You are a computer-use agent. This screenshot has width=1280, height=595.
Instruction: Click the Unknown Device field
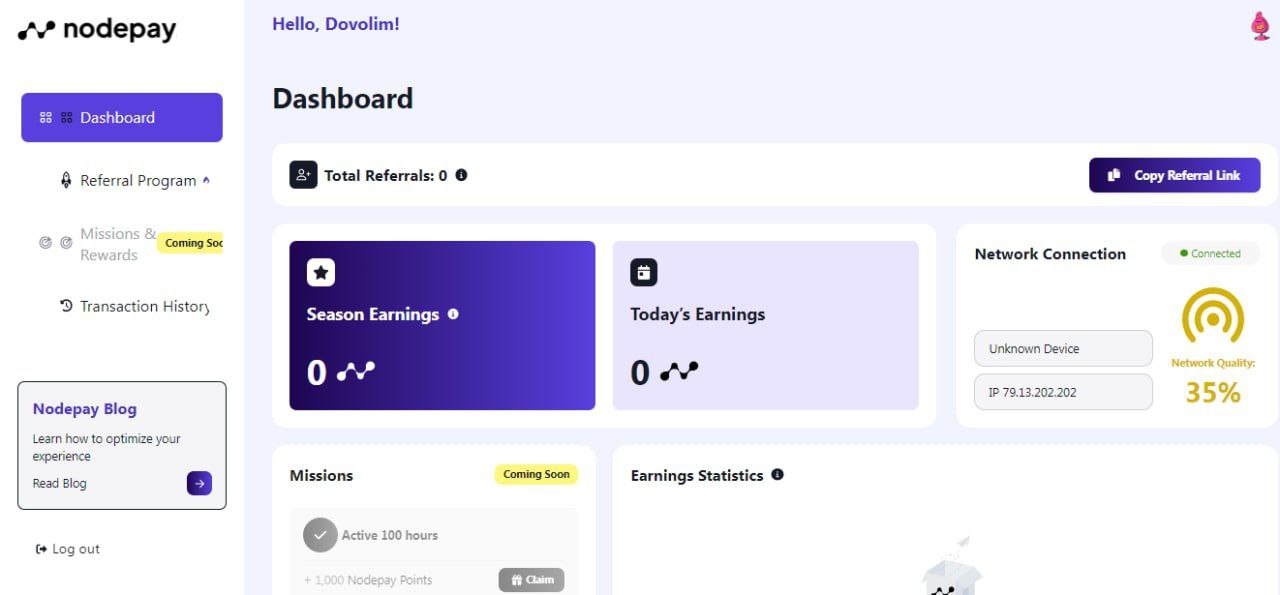pyautogui.click(x=1062, y=349)
